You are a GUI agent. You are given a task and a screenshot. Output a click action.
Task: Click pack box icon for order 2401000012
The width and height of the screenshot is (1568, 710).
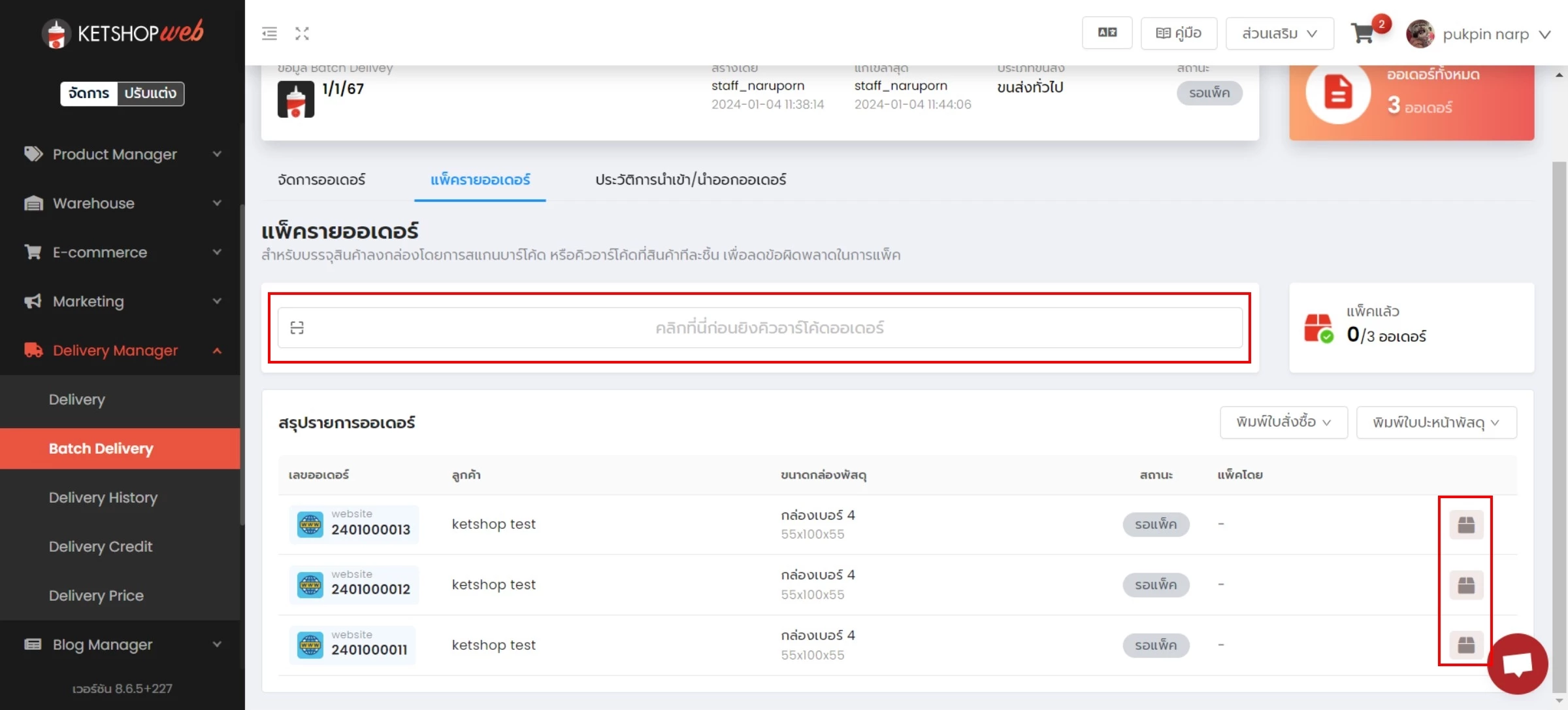(1466, 584)
